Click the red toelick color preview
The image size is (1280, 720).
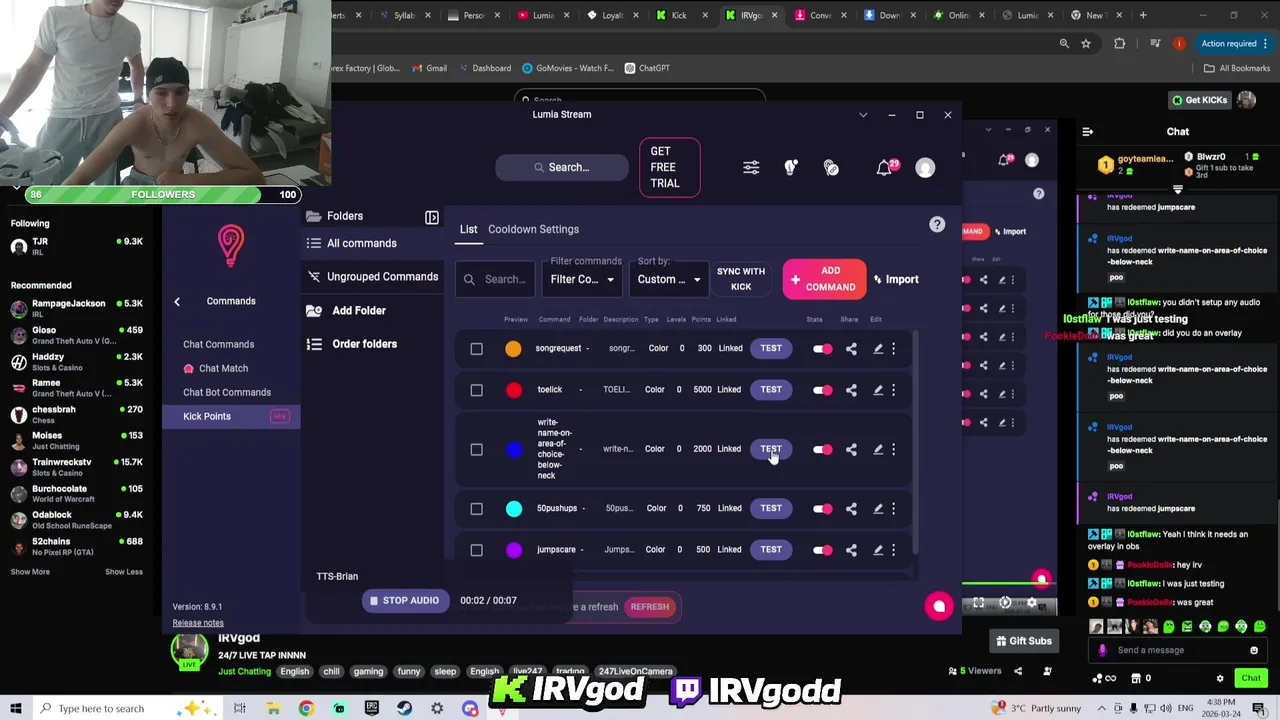[513, 390]
